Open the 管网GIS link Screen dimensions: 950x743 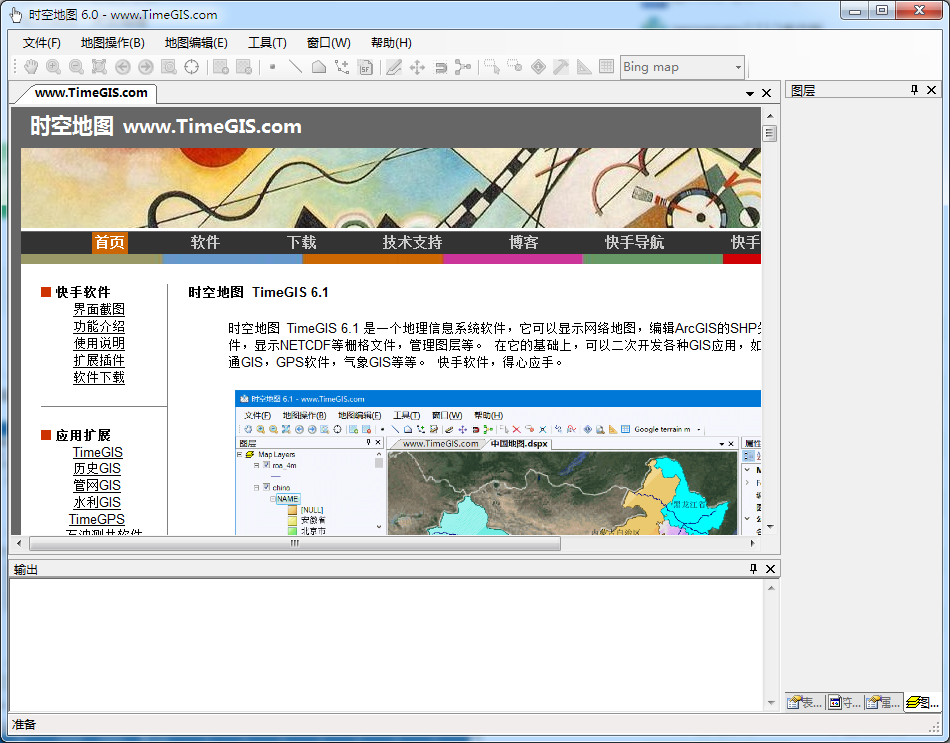pos(97,485)
